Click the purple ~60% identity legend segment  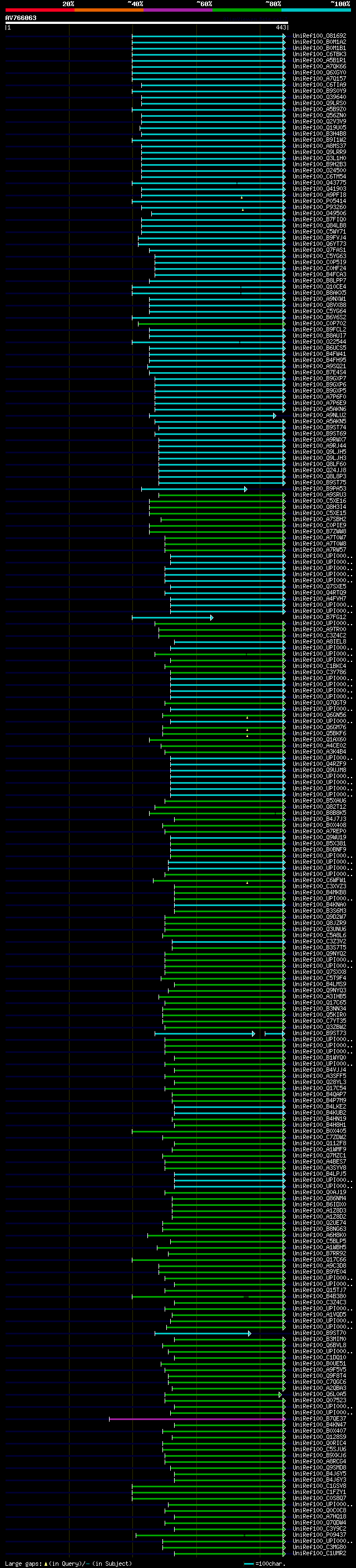(179, 10)
